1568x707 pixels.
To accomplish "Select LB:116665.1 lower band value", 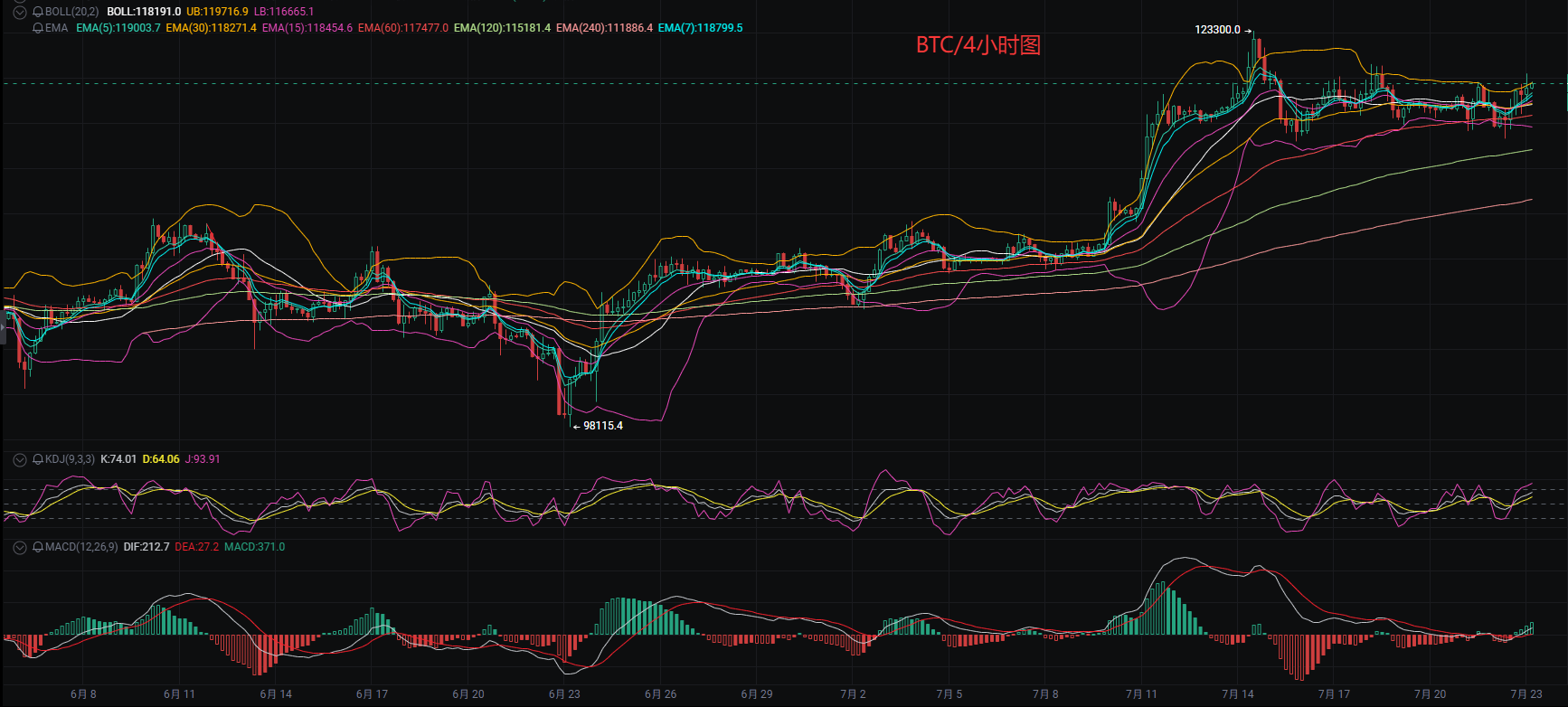I will click(284, 12).
